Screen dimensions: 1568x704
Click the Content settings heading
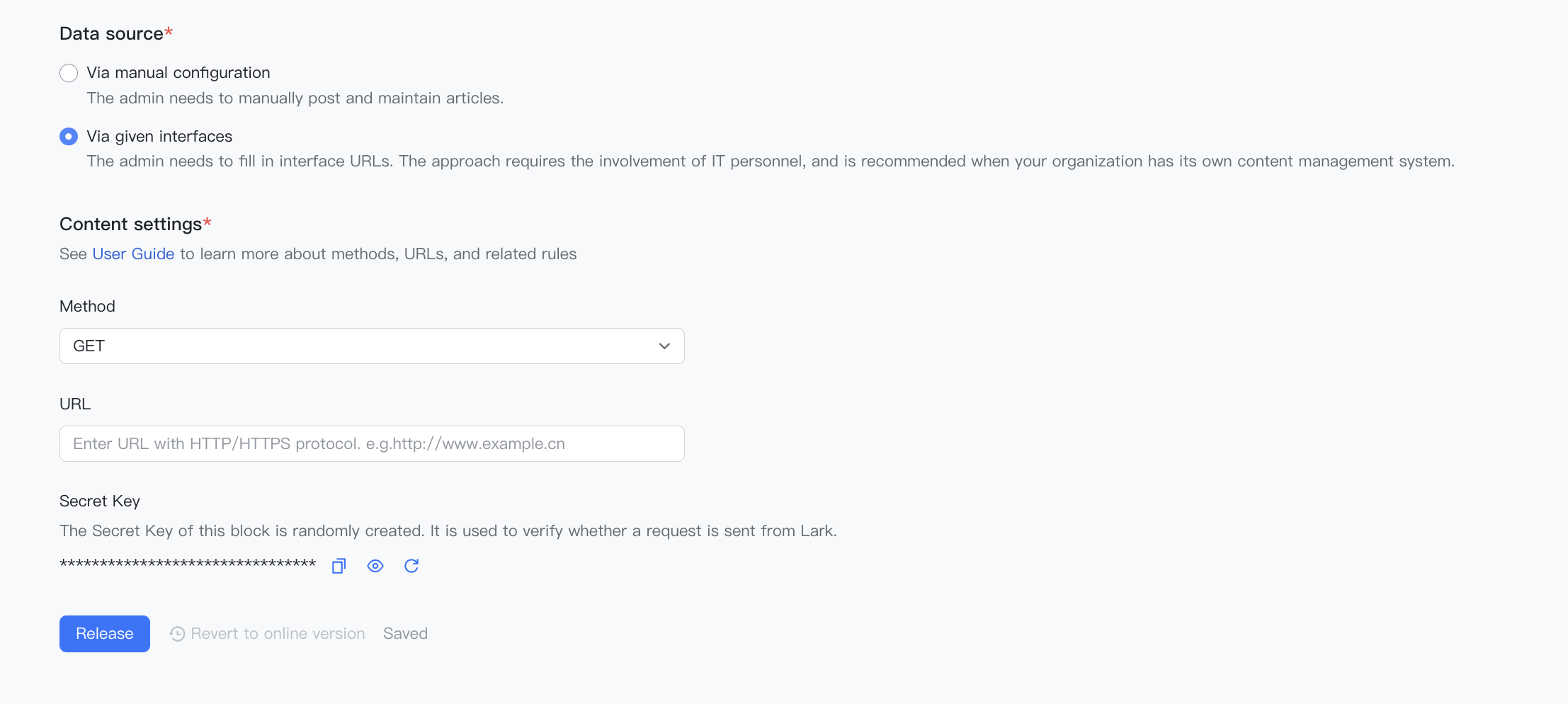(131, 224)
